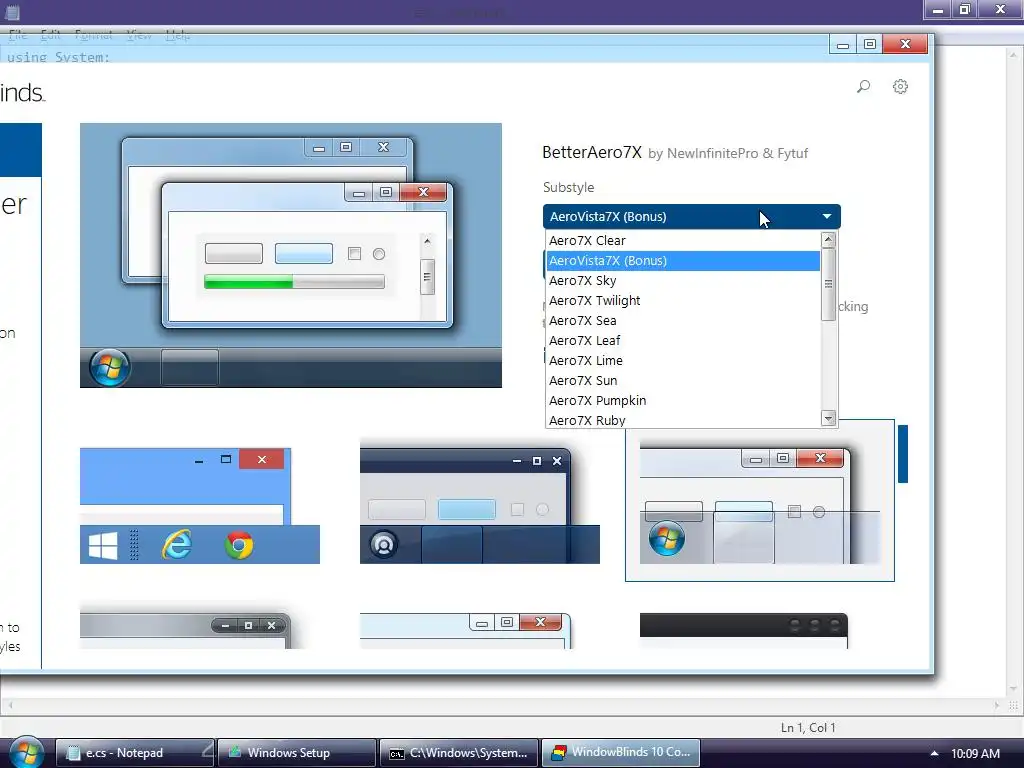This screenshot has height=768, width=1024.
Task: Open Notepad Format menu
Action: click(93, 35)
